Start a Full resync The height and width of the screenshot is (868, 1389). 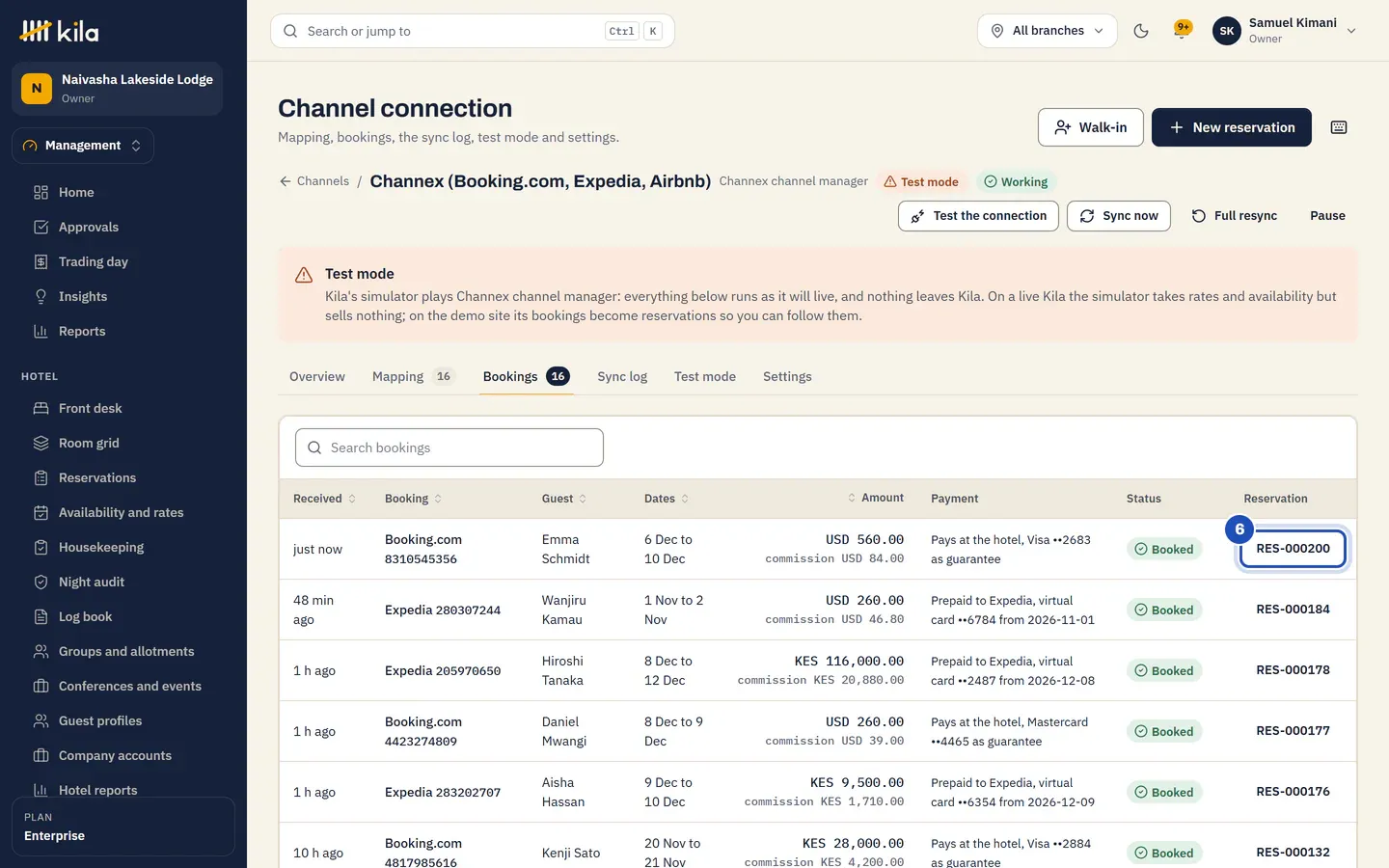[1234, 216]
